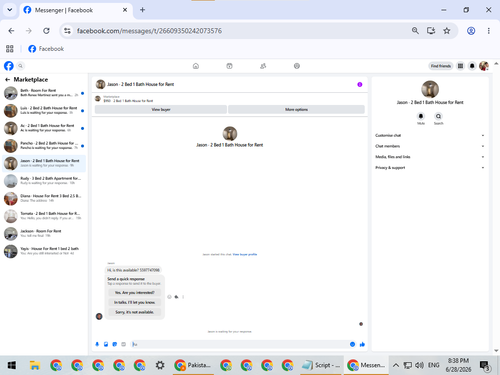
Task: Expand Chat members section
Action: [x=430, y=146]
